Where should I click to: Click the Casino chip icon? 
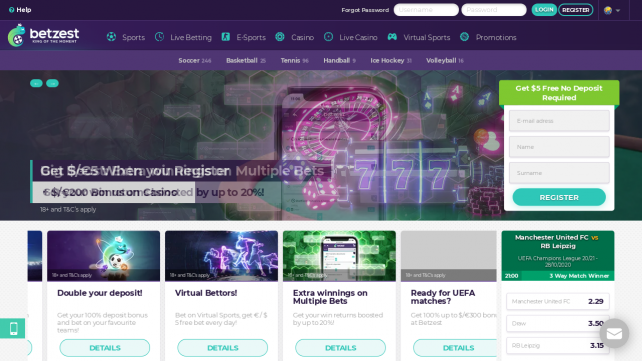(280, 37)
